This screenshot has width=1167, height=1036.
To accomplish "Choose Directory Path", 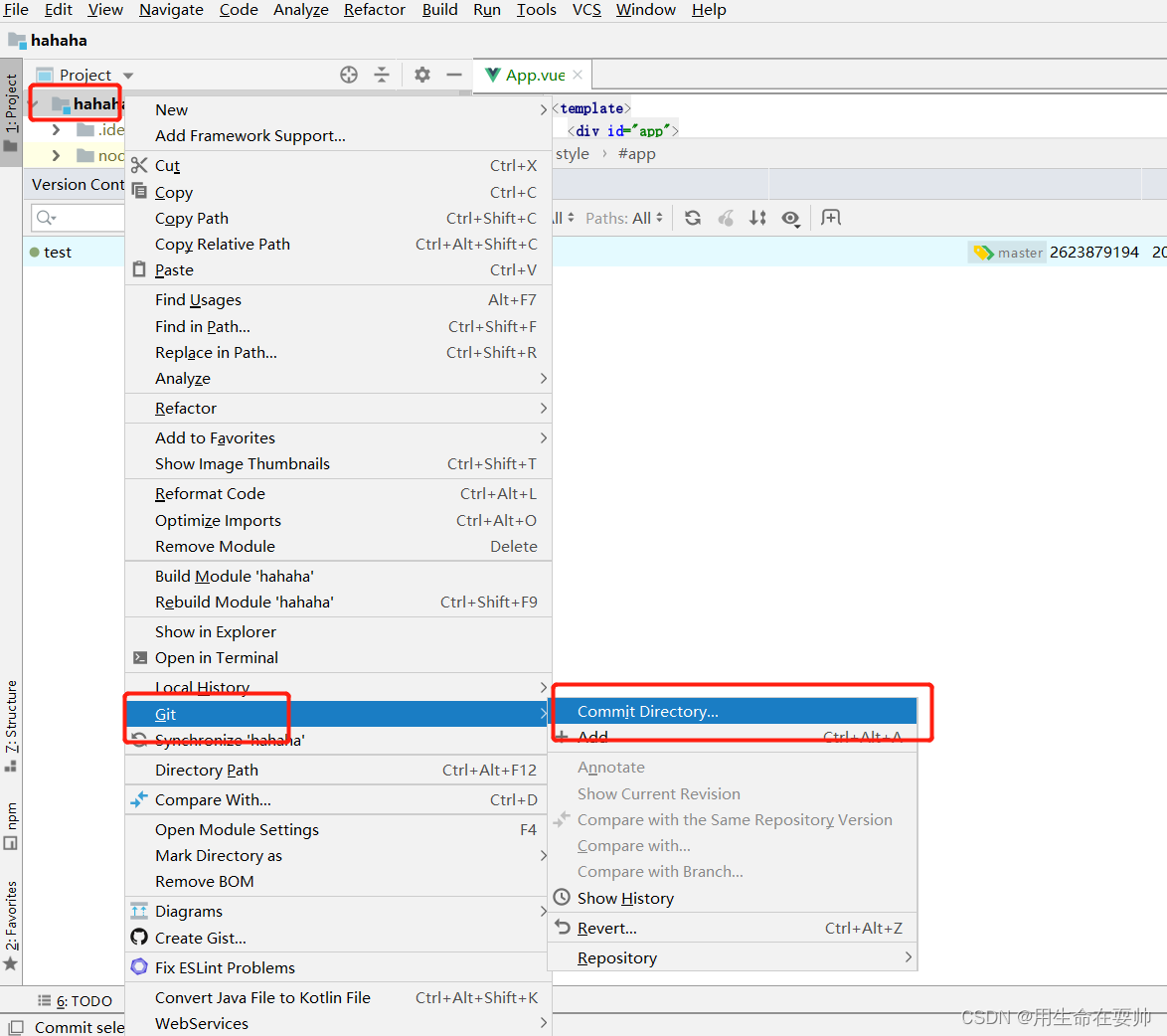I will [x=338, y=770].
